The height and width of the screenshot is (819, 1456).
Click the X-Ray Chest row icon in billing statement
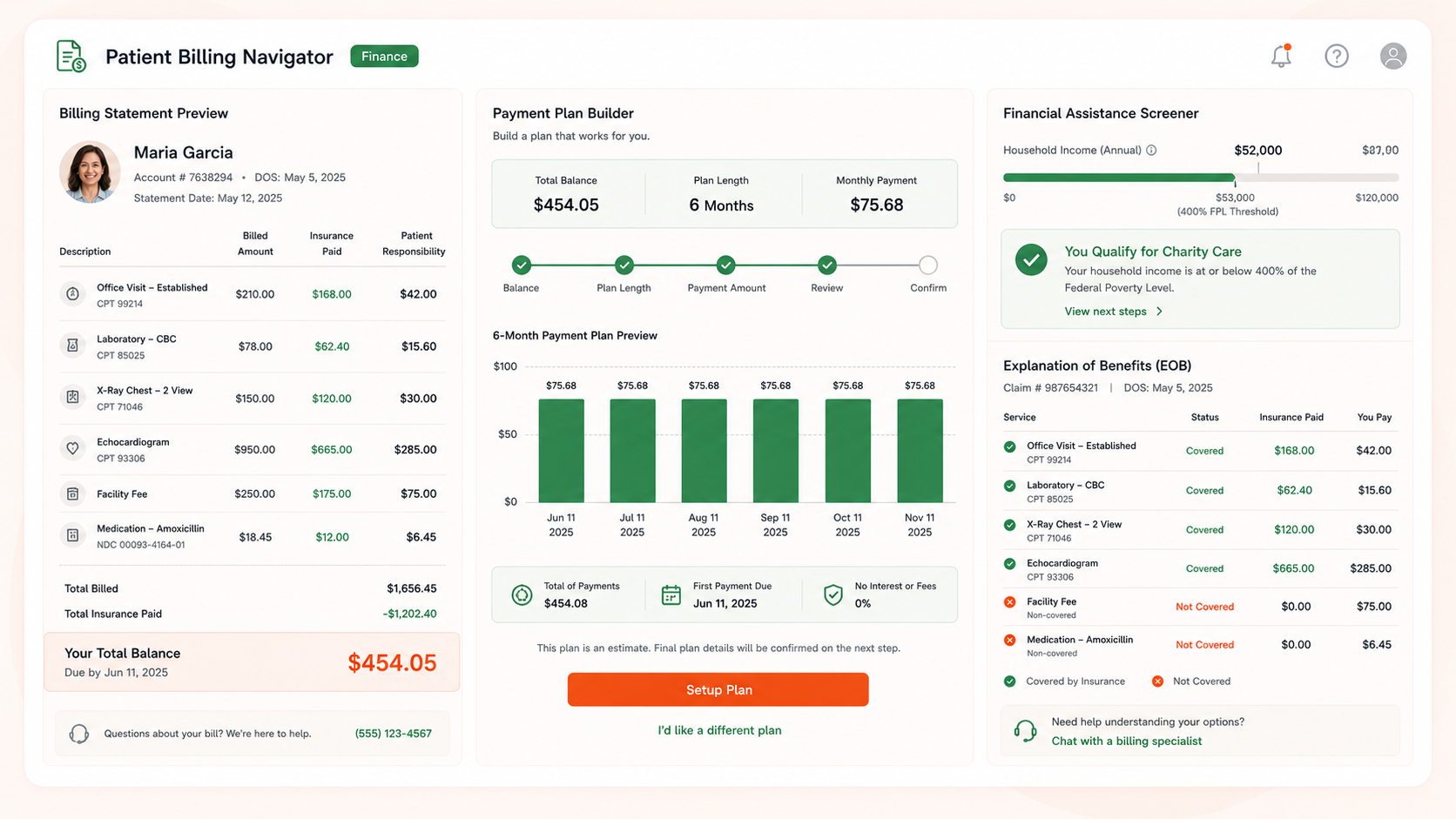[x=73, y=397]
